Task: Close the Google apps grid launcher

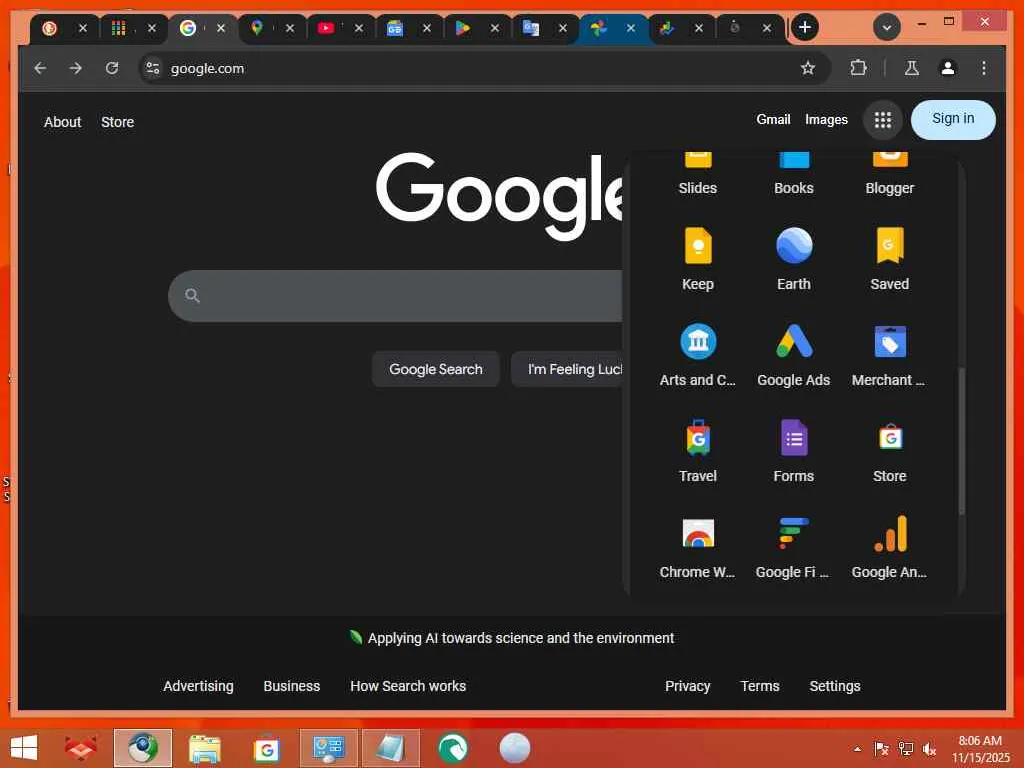Action: 883,120
